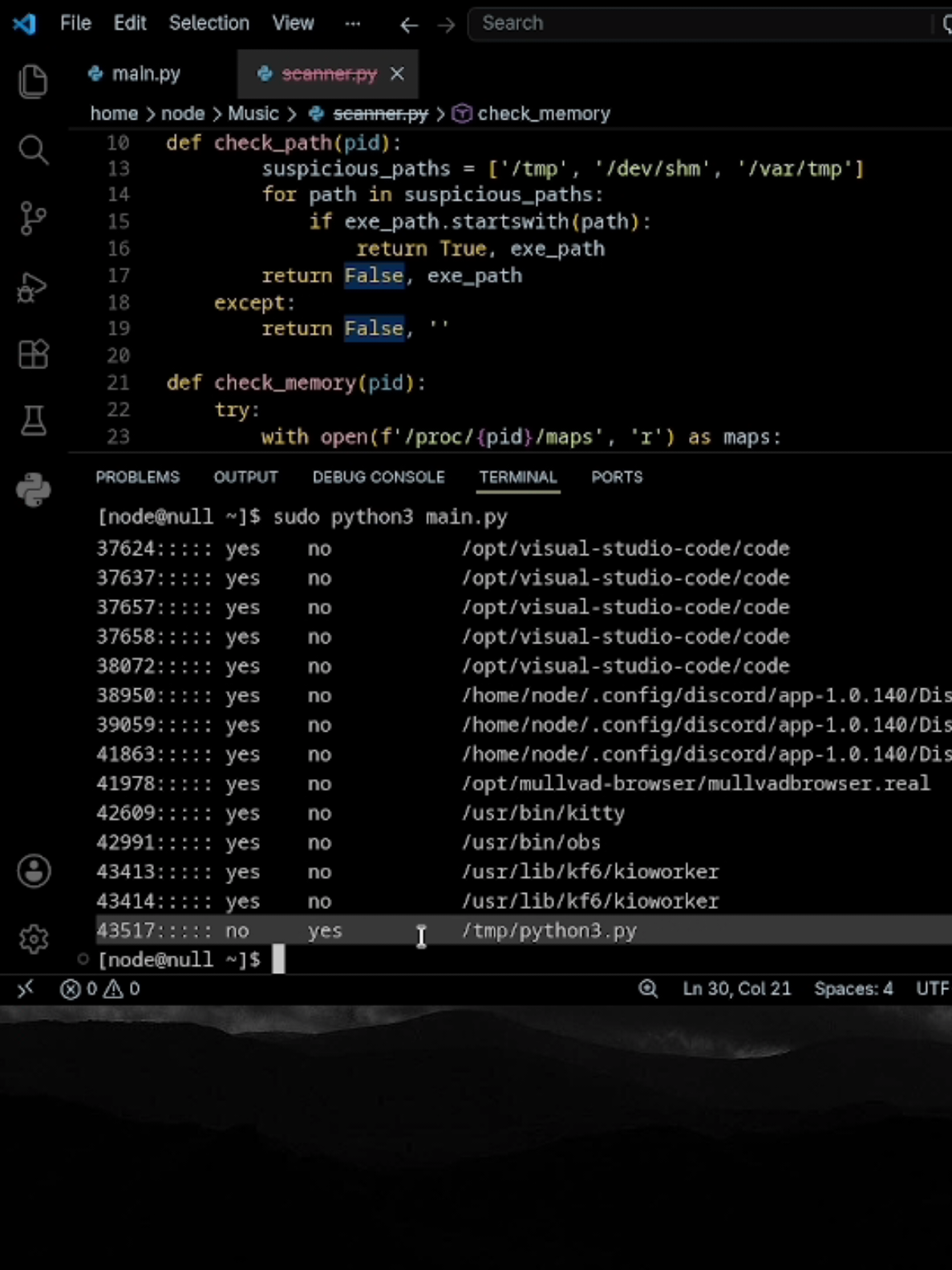Click the VS Code logo icon
Image resolution: width=952 pixels, height=1270 pixels.
coord(25,23)
